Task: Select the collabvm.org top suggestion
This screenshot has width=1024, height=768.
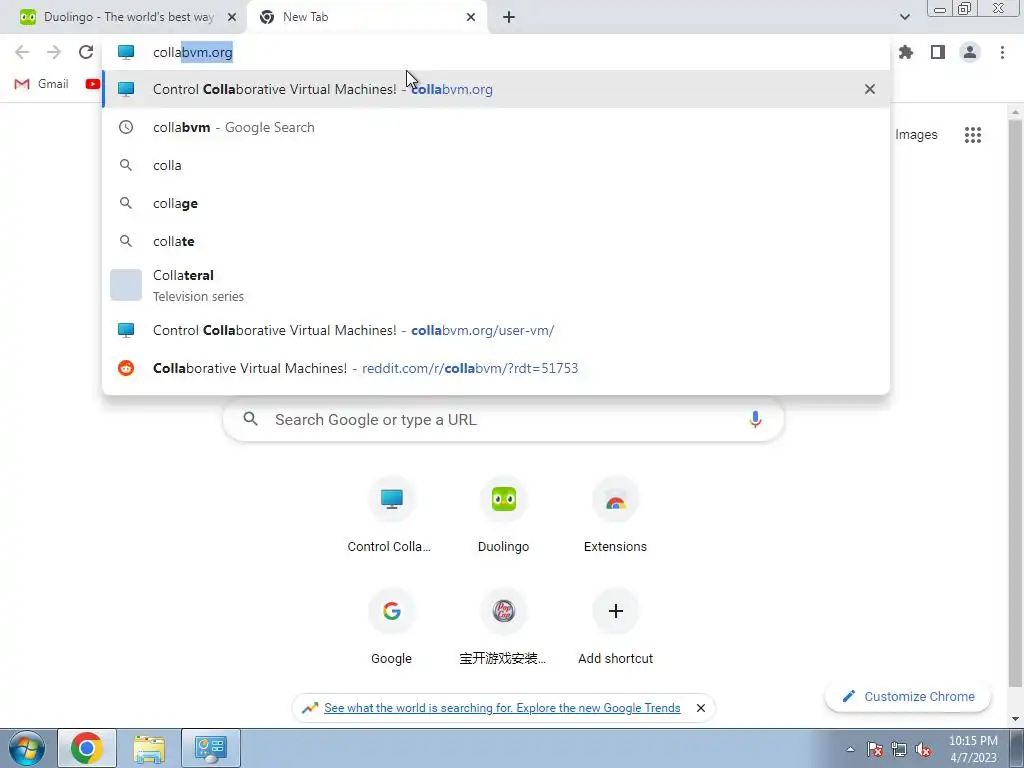Action: [496, 89]
